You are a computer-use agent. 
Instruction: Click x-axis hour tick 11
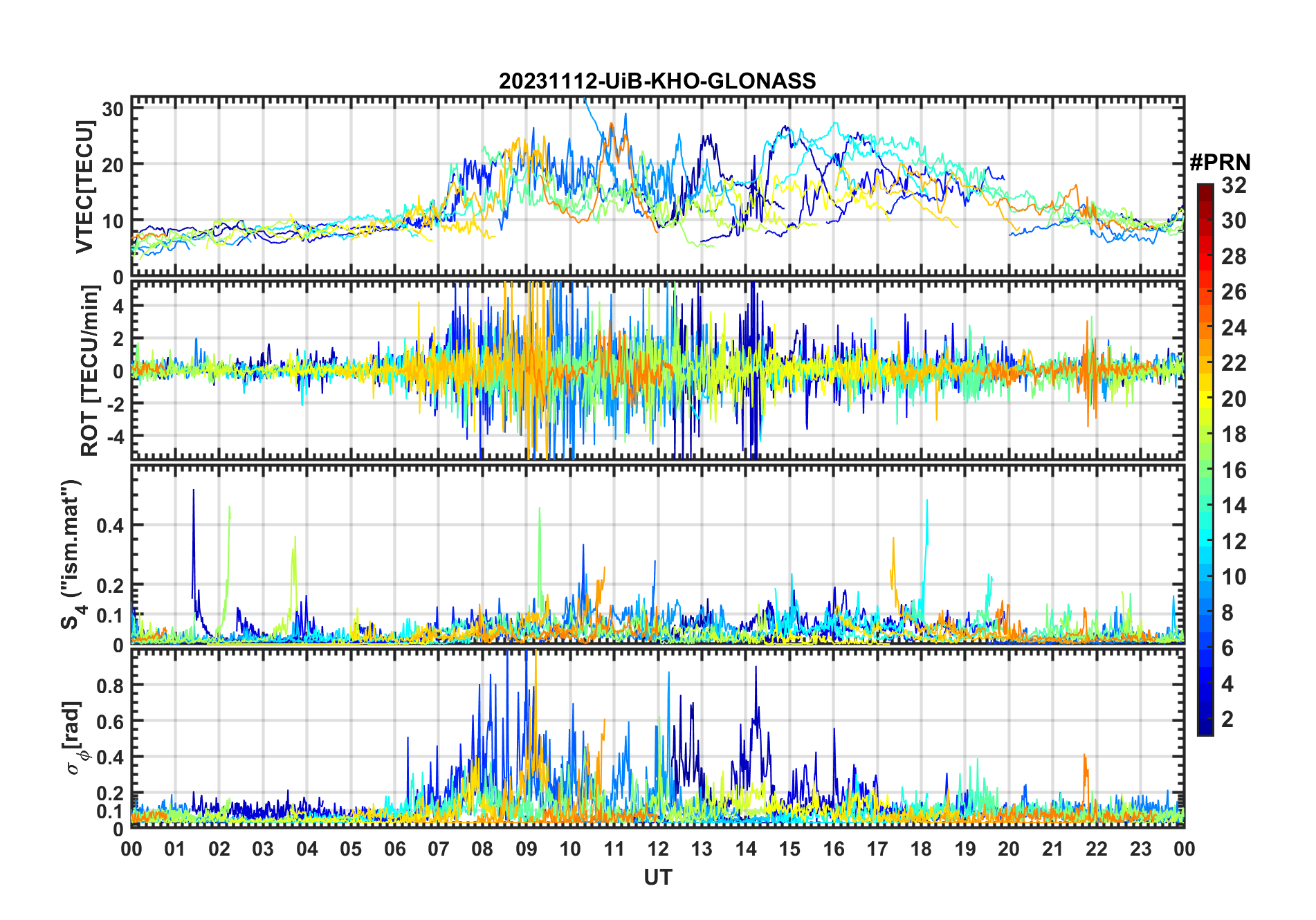(x=614, y=849)
